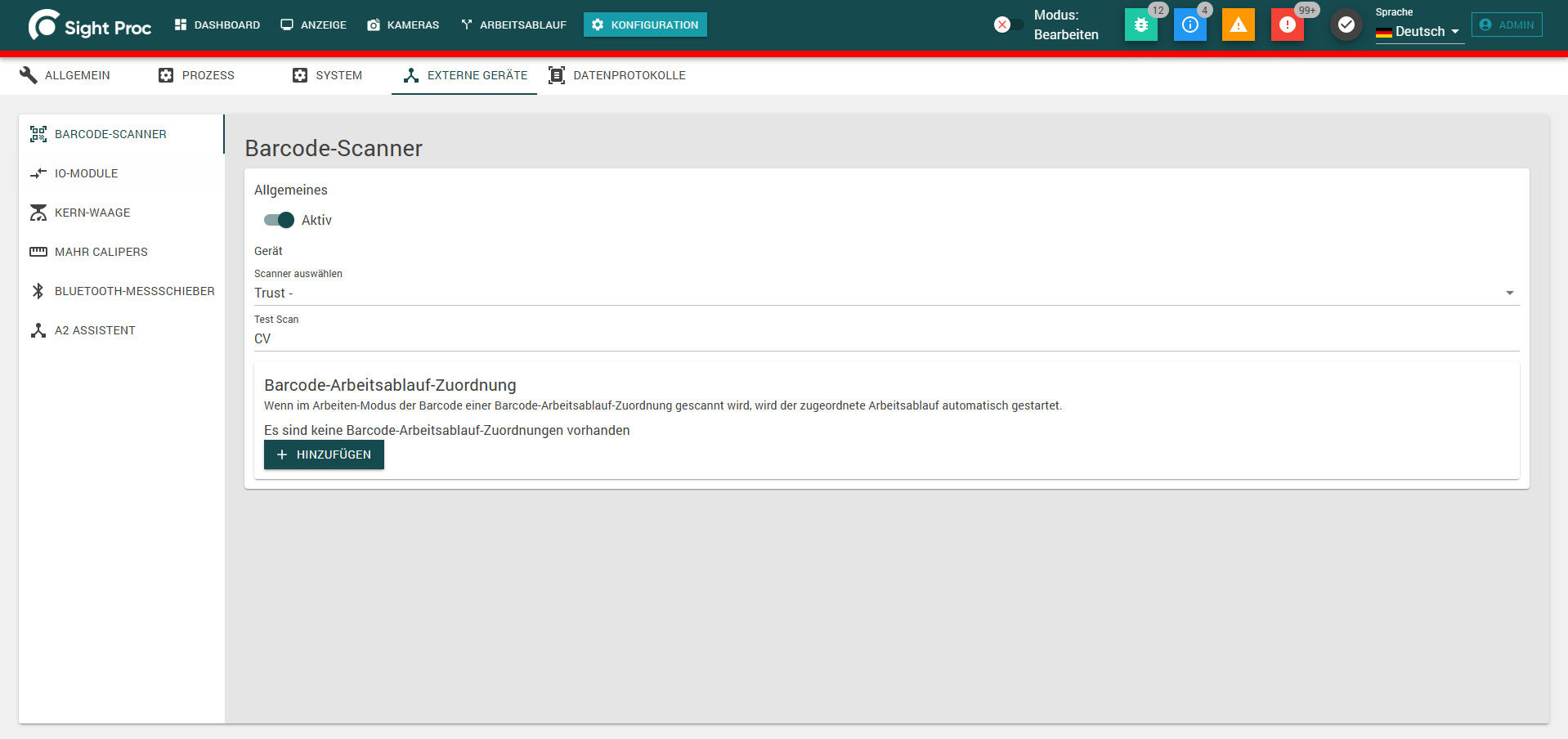This screenshot has height=739, width=1568.
Task: Click the Barcode-Scanner QR icon in sidebar
Action: pyautogui.click(x=38, y=134)
